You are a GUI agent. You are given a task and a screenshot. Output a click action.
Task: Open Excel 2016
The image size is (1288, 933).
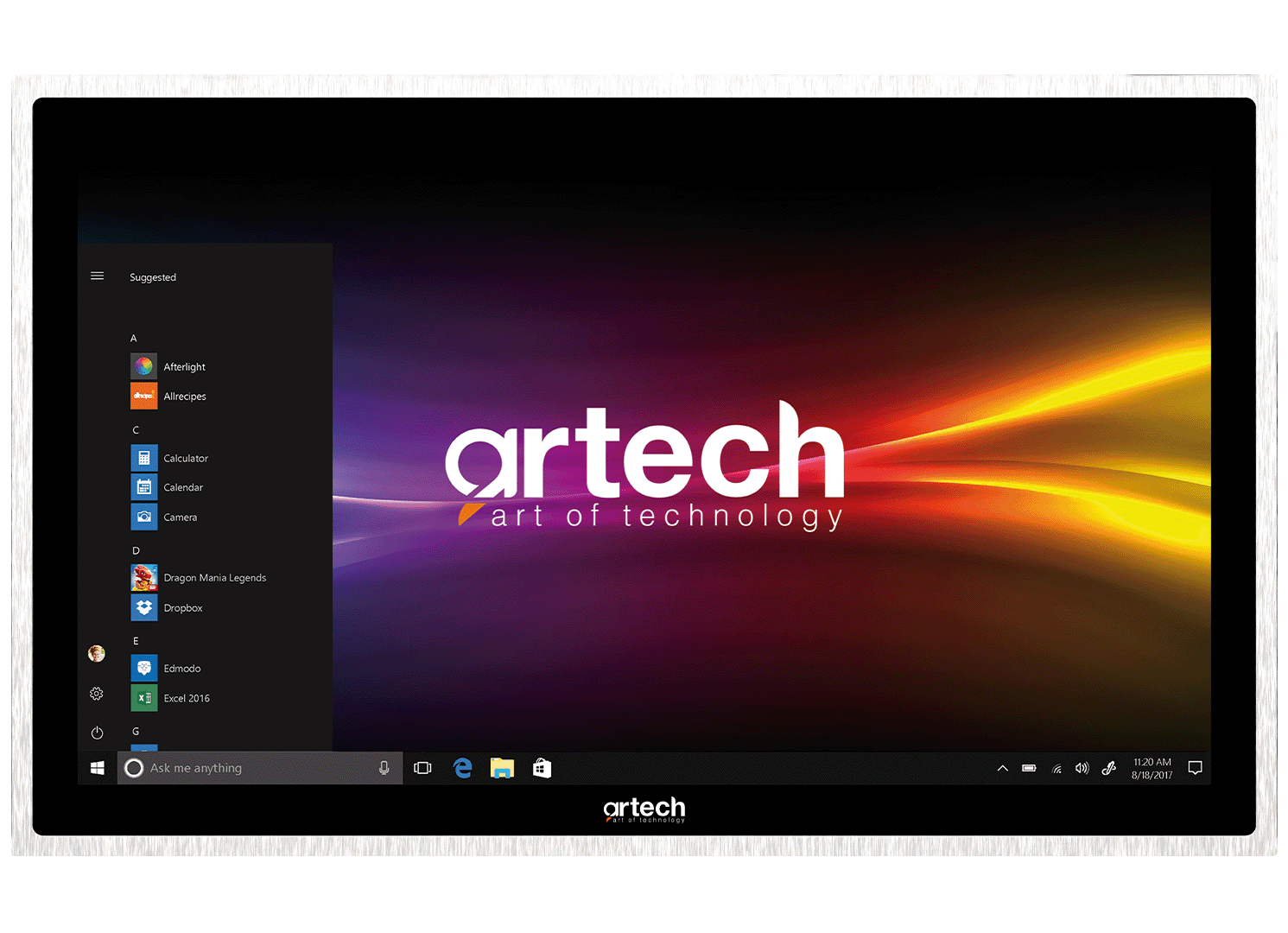[186, 698]
